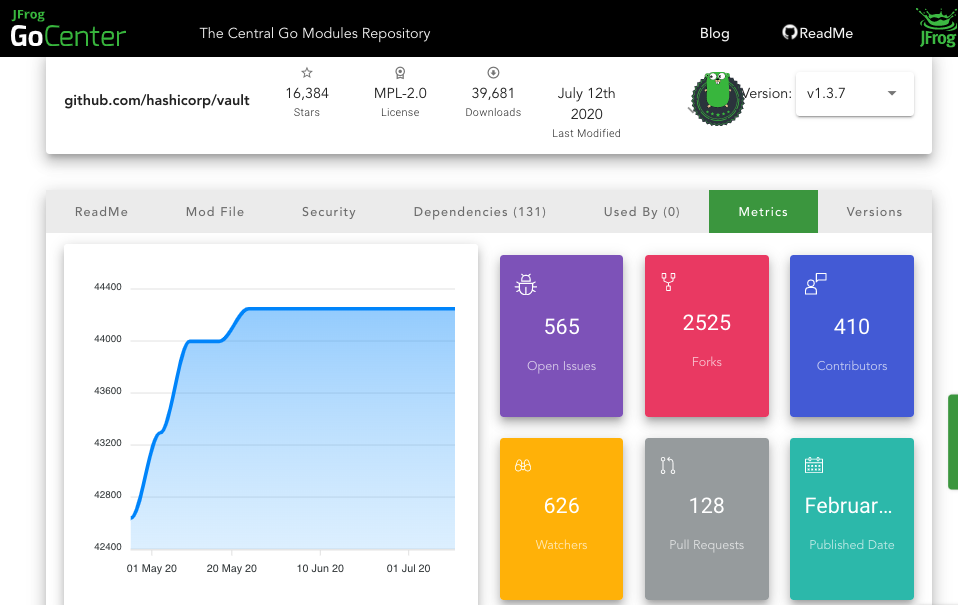This screenshot has width=958, height=605.
Task: Click the 410 Contributors card
Action: point(852,336)
